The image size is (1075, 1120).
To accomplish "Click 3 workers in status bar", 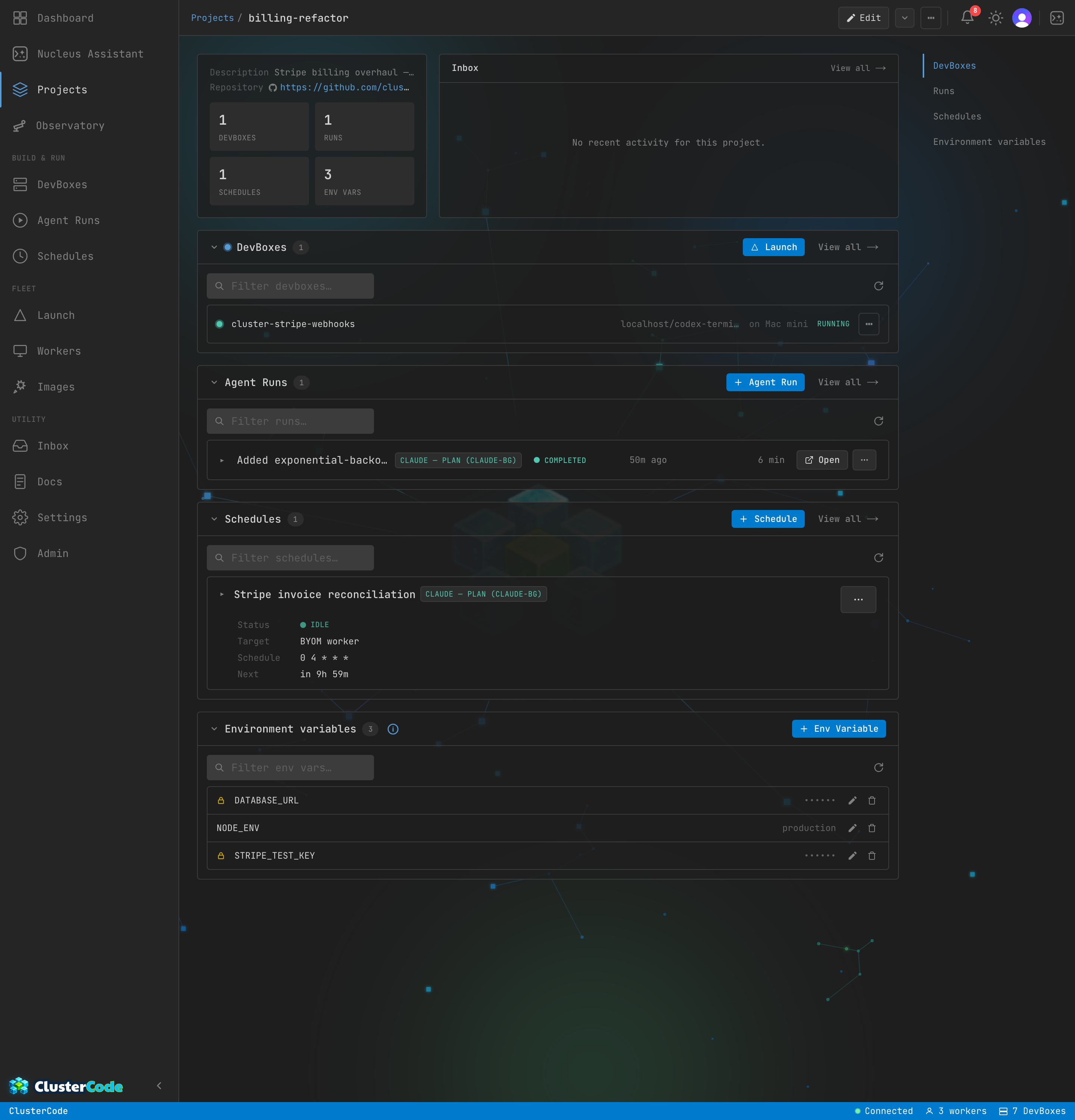I will (x=956, y=1111).
